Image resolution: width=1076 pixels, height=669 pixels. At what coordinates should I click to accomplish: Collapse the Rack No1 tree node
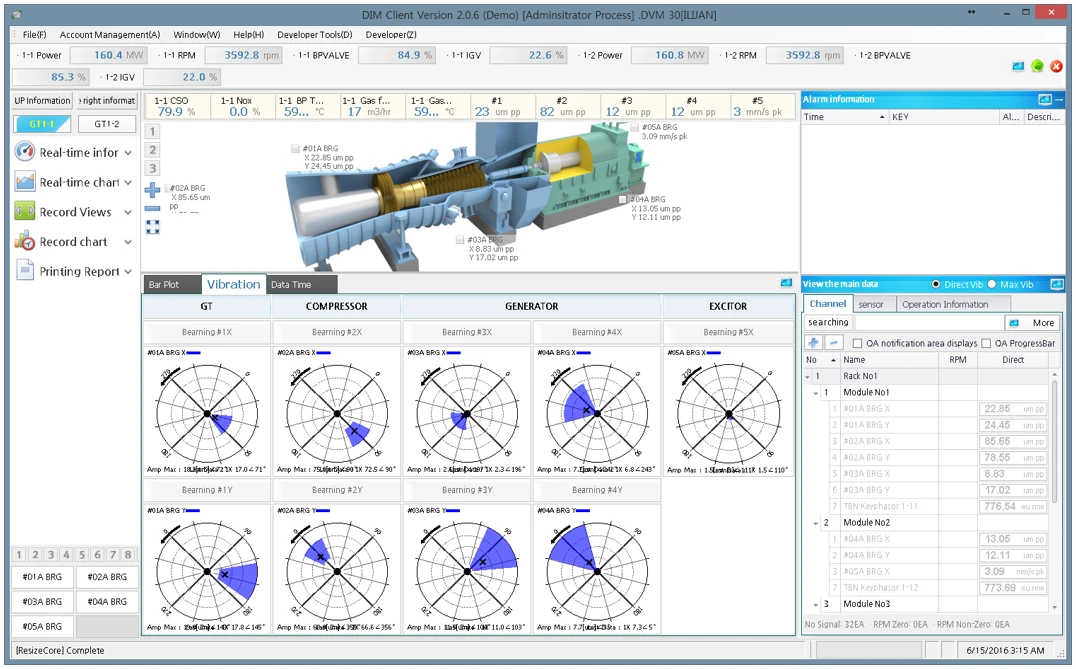[x=807, y=377]
